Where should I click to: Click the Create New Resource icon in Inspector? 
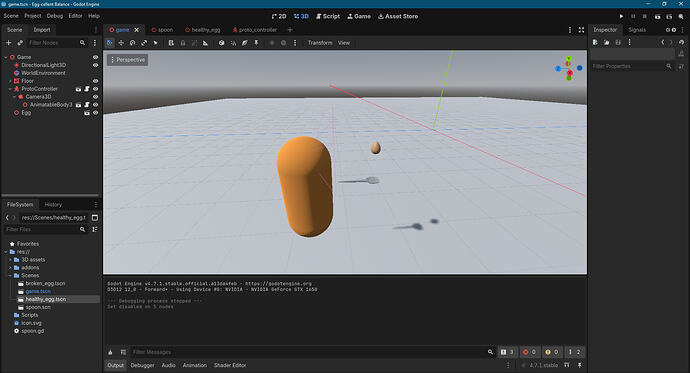click(x=595, y=42)
